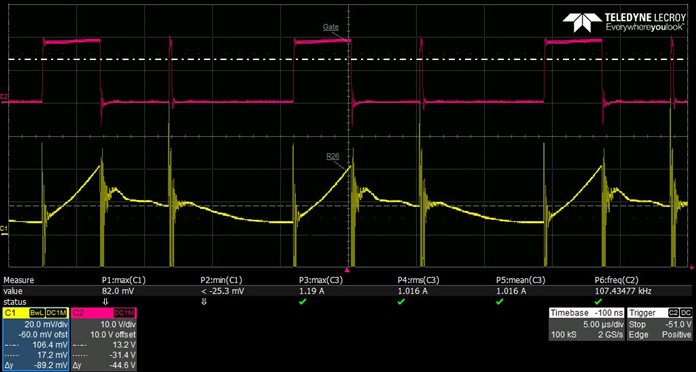
Task: Click the DC1M coupling badge on C2
Action: point(125,313)
